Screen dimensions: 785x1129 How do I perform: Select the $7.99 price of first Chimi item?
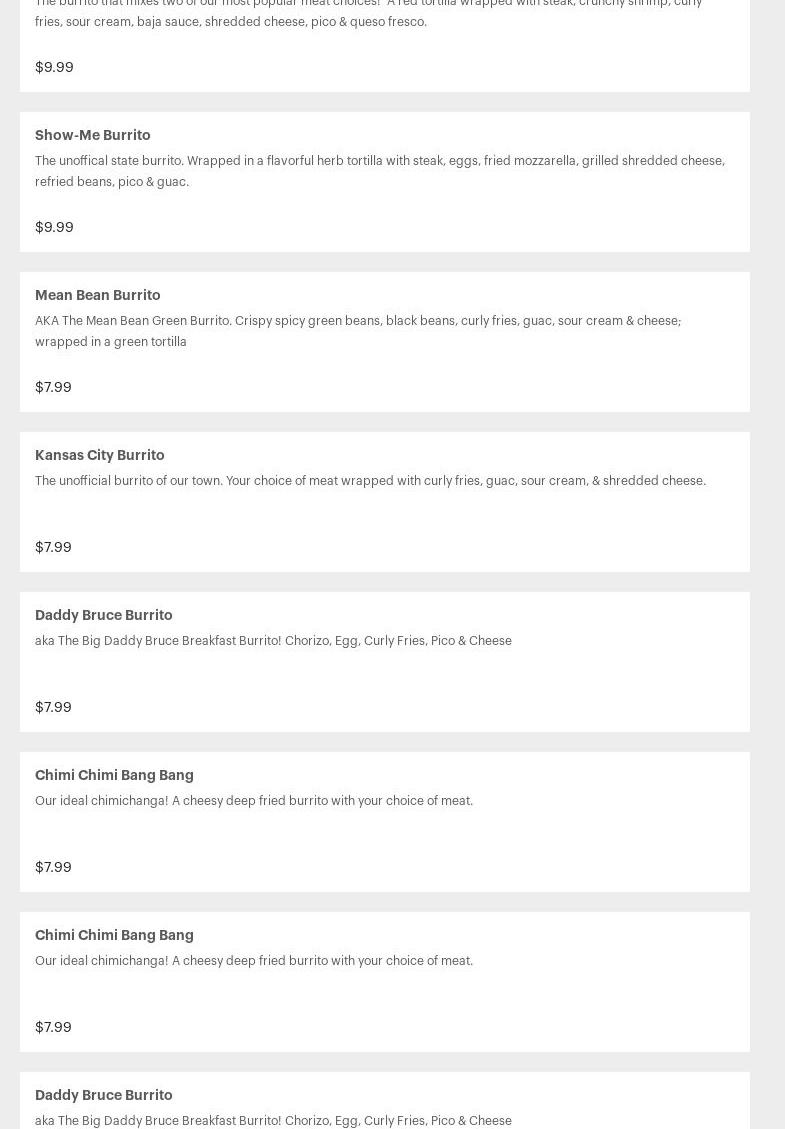[53, 867]
